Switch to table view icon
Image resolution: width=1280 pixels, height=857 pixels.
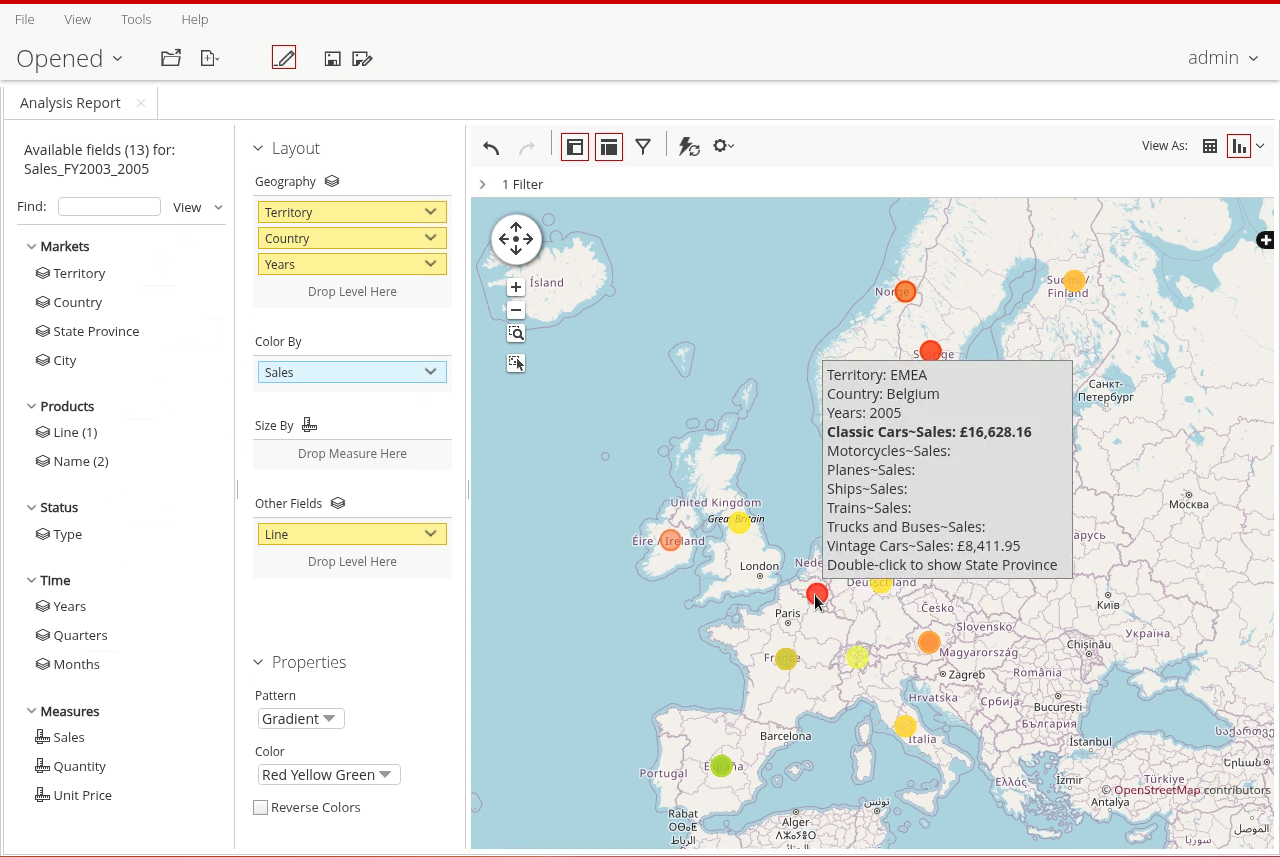[x=1210, y=146]
